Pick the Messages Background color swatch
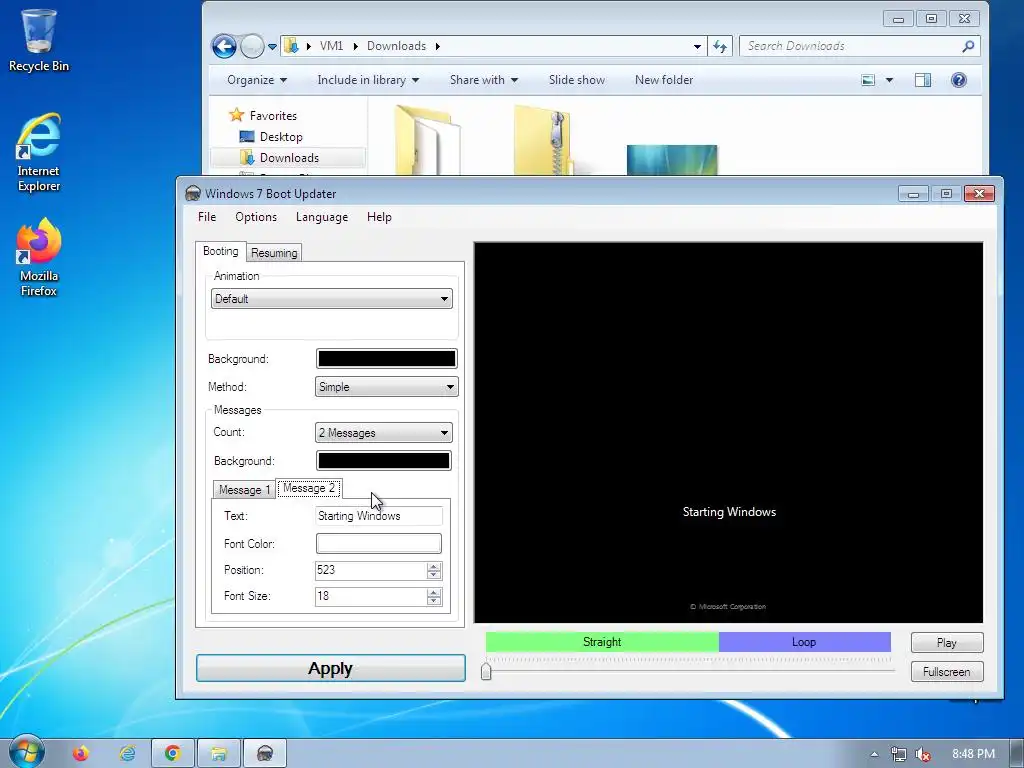Viewport: 1024px width, 768px height. click(384, 461)
